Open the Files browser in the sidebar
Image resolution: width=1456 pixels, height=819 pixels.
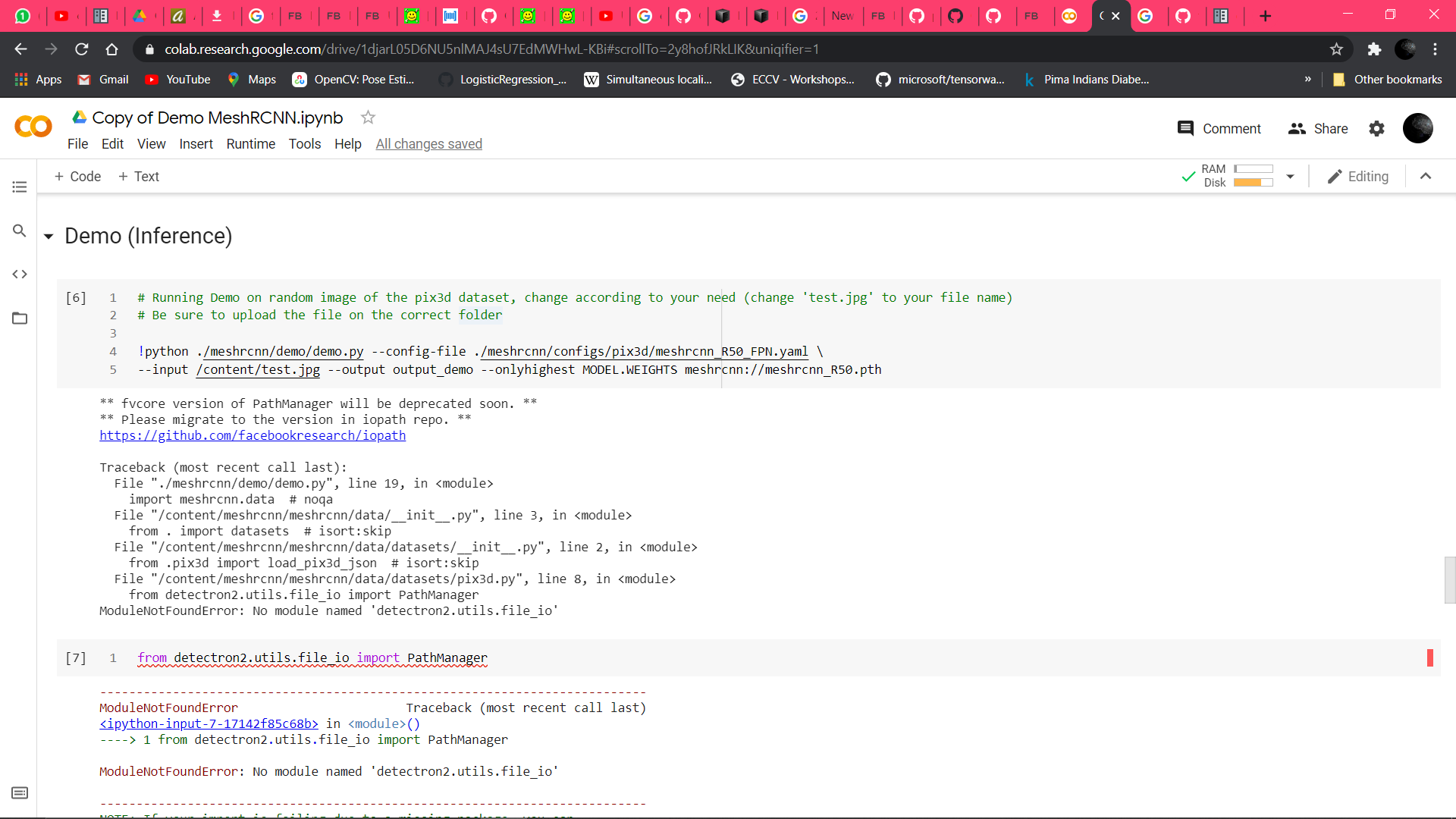point(19,318)
